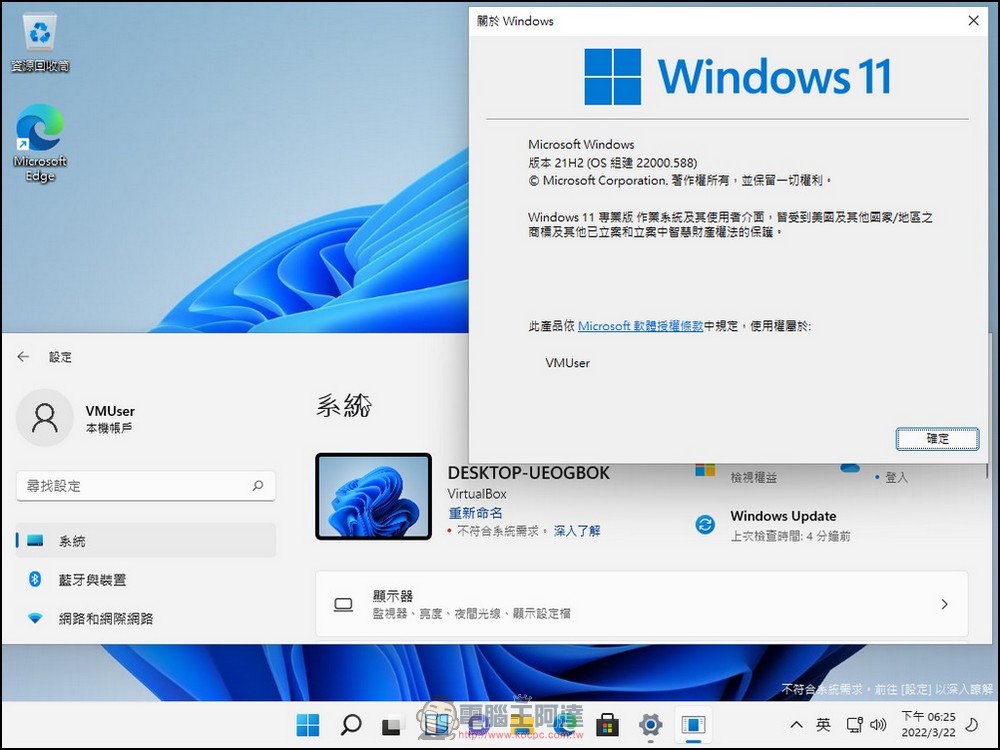Screen dimensions: 1000x750
Task: Open Task View on the taskbar
Action: click(x=394, y=724)
